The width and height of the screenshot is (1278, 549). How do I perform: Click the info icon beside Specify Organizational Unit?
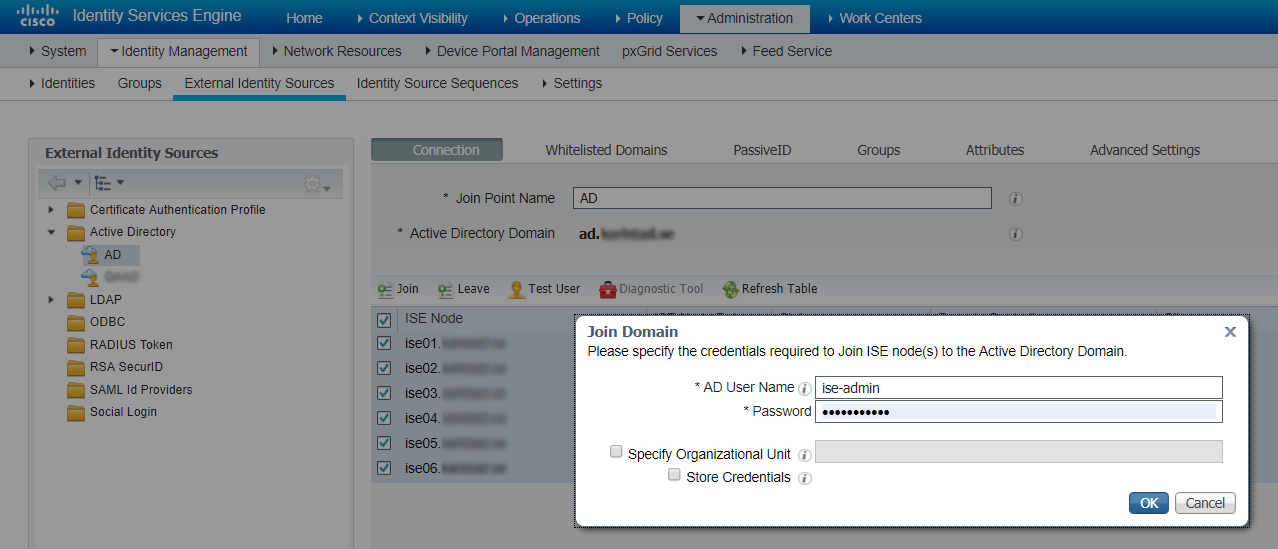pos(805,455)
